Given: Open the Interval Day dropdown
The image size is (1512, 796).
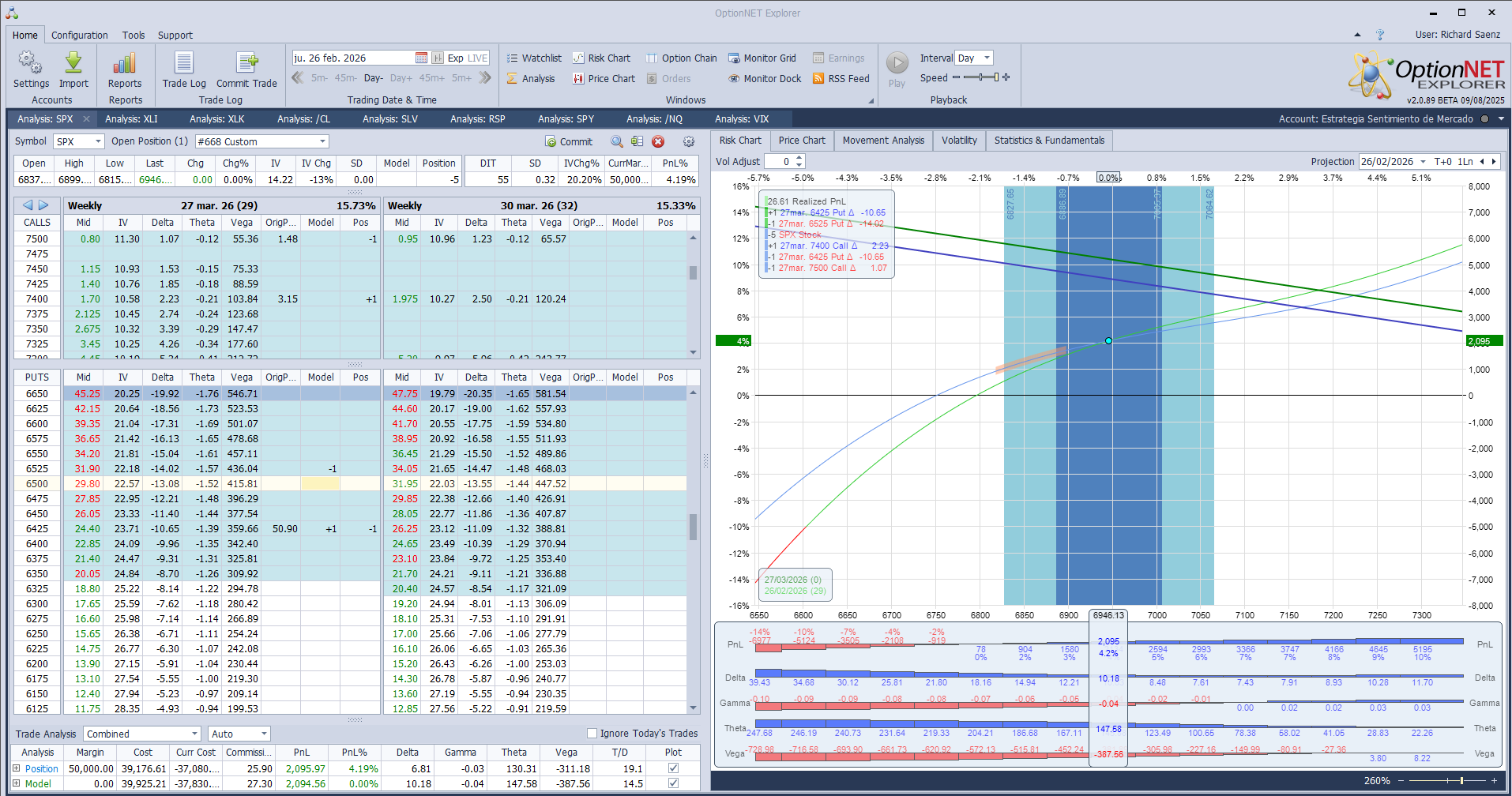Looking at the screenshot, I should pyautogui.click(x=987, y=58).
